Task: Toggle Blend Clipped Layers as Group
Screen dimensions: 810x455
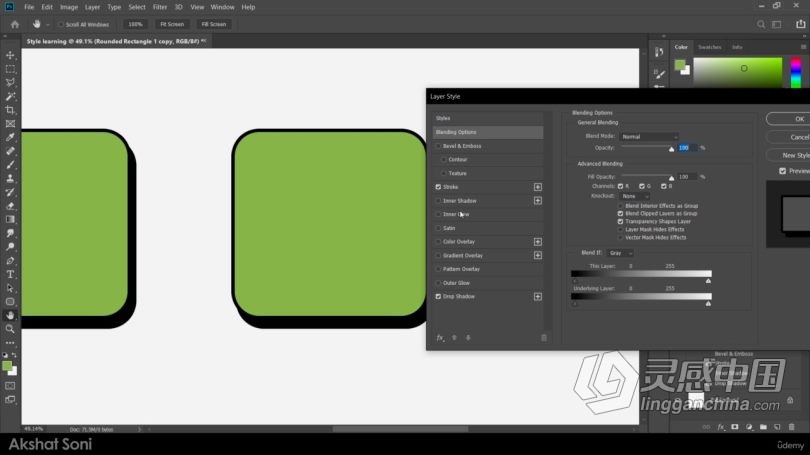Action: (620, 213)
